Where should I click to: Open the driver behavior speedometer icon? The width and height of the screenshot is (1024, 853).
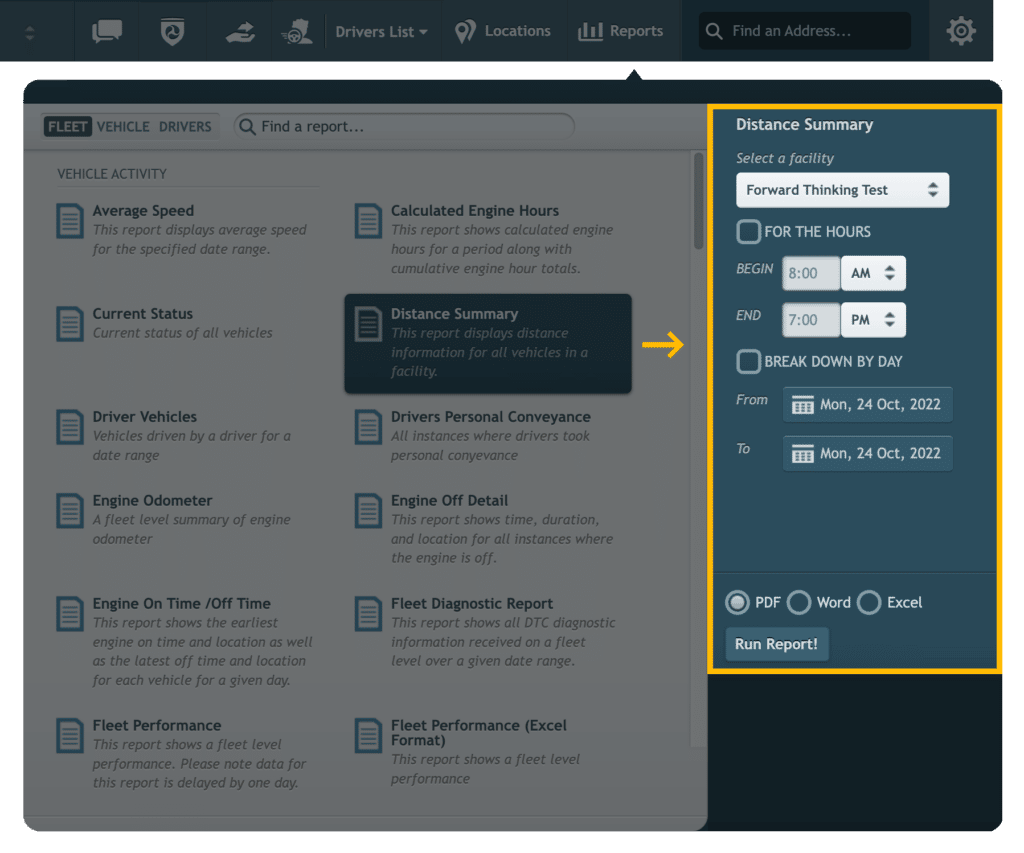tap(297, 31)
